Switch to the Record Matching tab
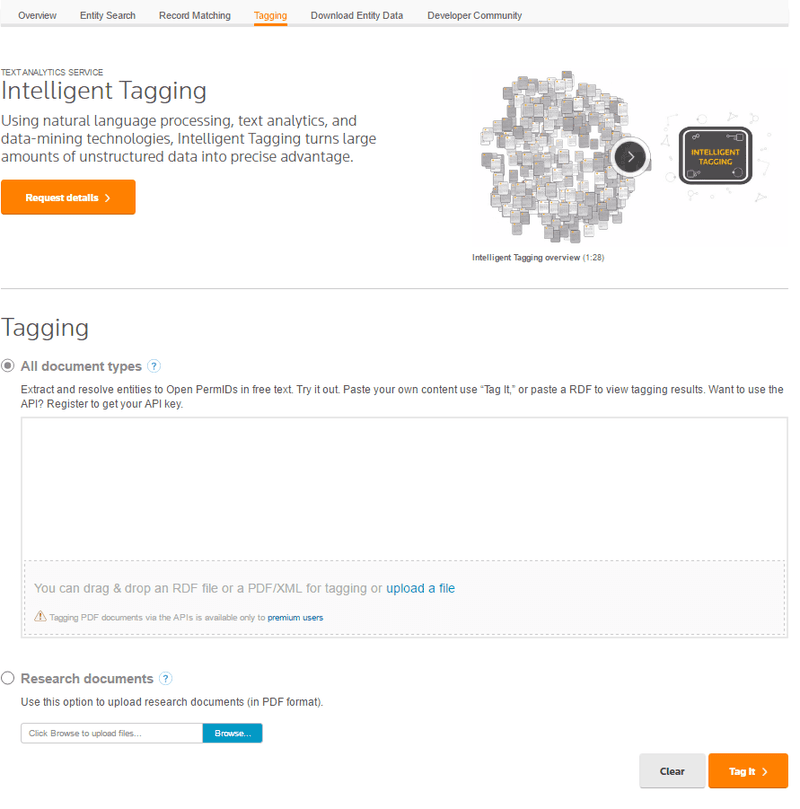The image size is (800, 809). [x=194, y=15]
